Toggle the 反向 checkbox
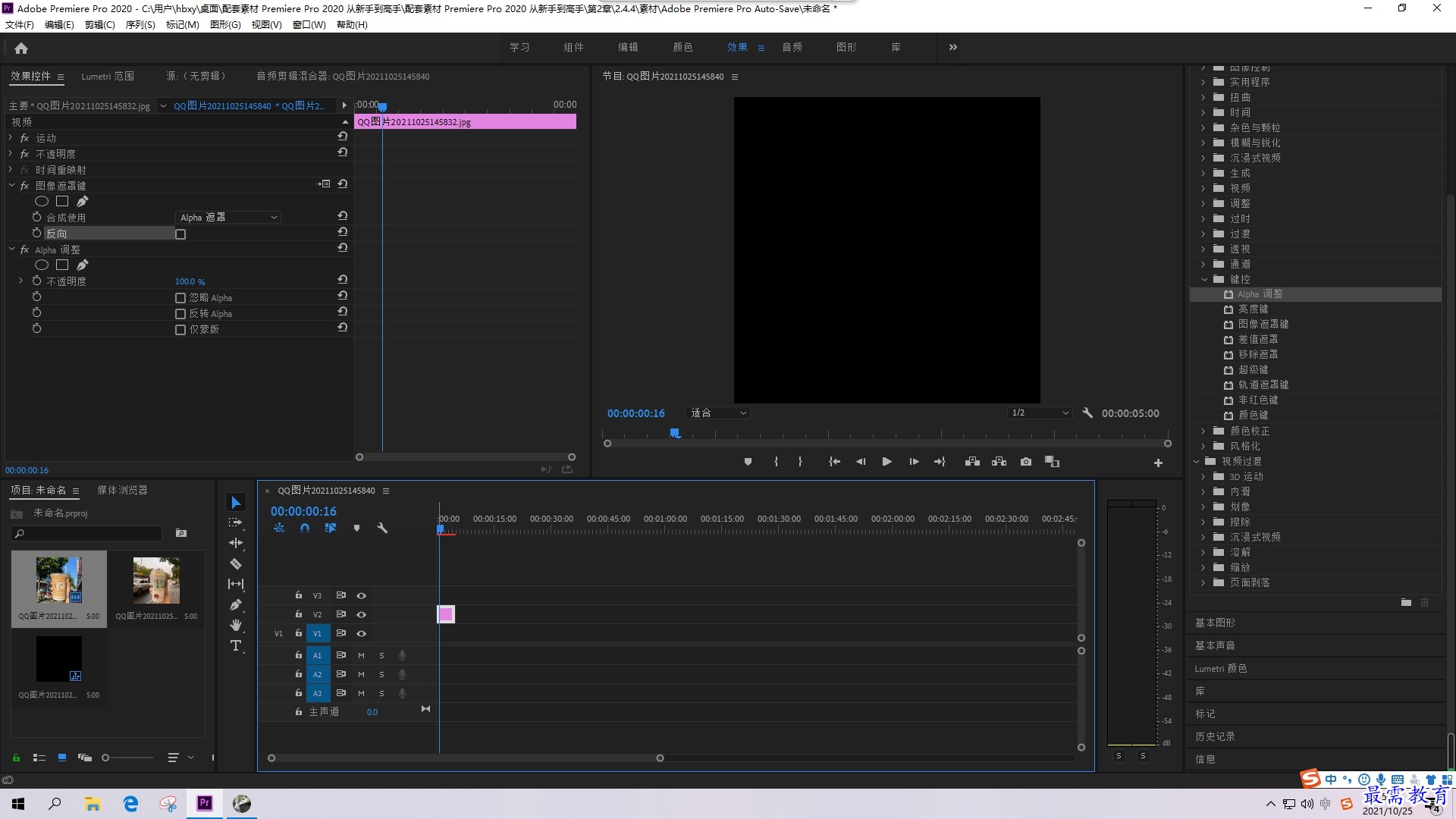Image resolution: width=1456 pixels, height=819 pixels. (180, 234)
